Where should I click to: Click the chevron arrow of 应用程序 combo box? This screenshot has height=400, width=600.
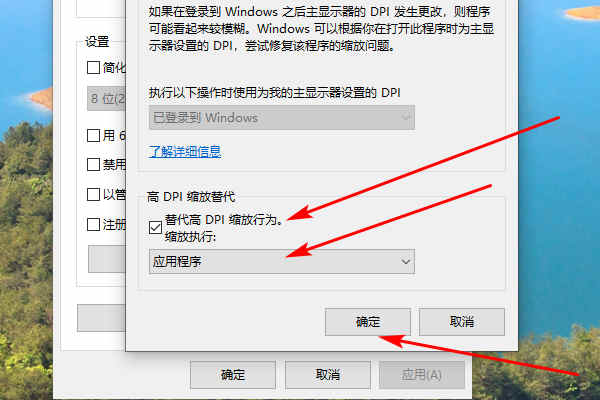[405, 262]
